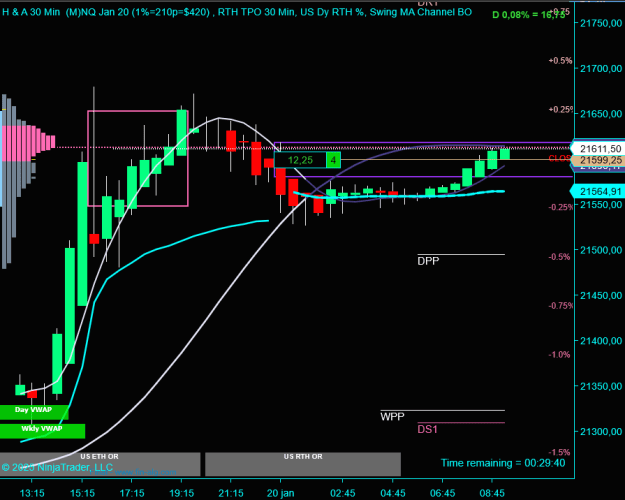The image size is (625, 500).
Task: Select the pink volume profile histogram
Action: click(28, 144)
